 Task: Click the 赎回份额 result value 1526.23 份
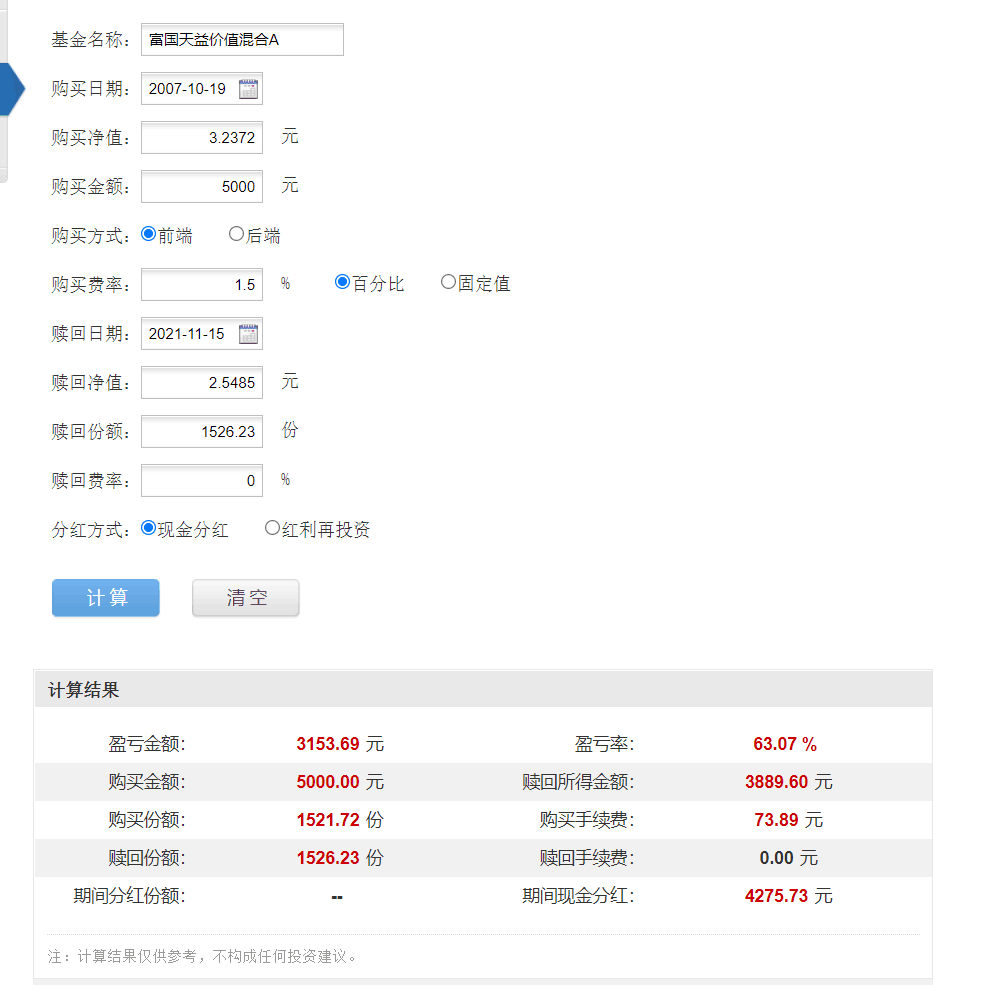click(x=340, y=858)
